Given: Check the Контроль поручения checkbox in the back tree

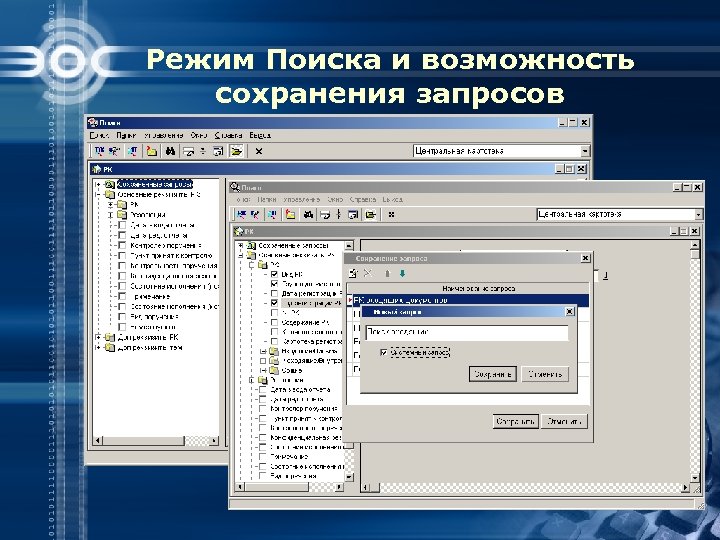Looking at the screenshot, I should click(x=122, y=246).
